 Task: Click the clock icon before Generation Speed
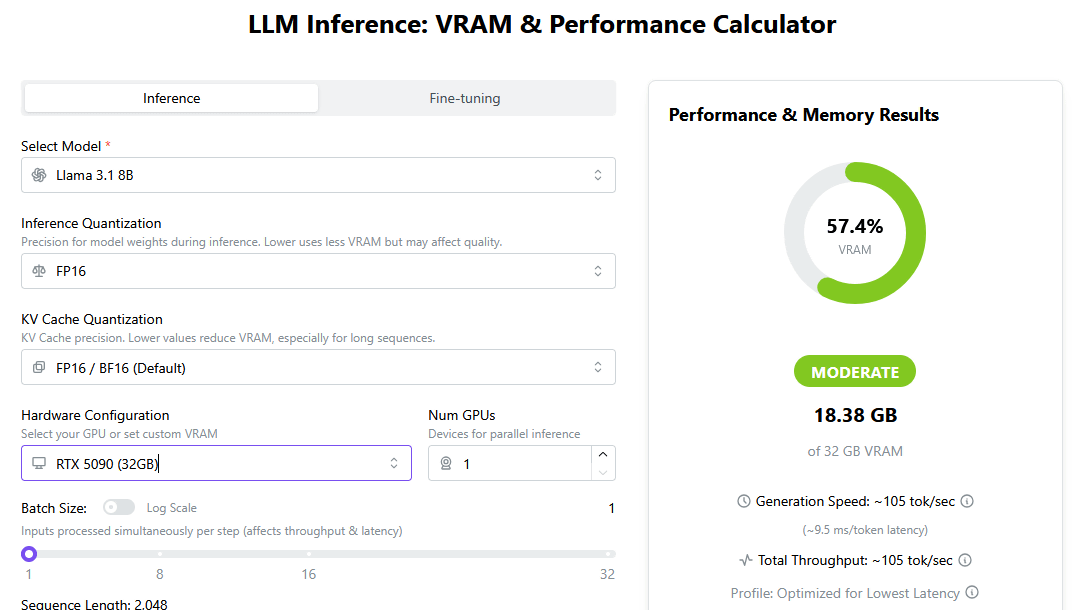pos(743,501)
